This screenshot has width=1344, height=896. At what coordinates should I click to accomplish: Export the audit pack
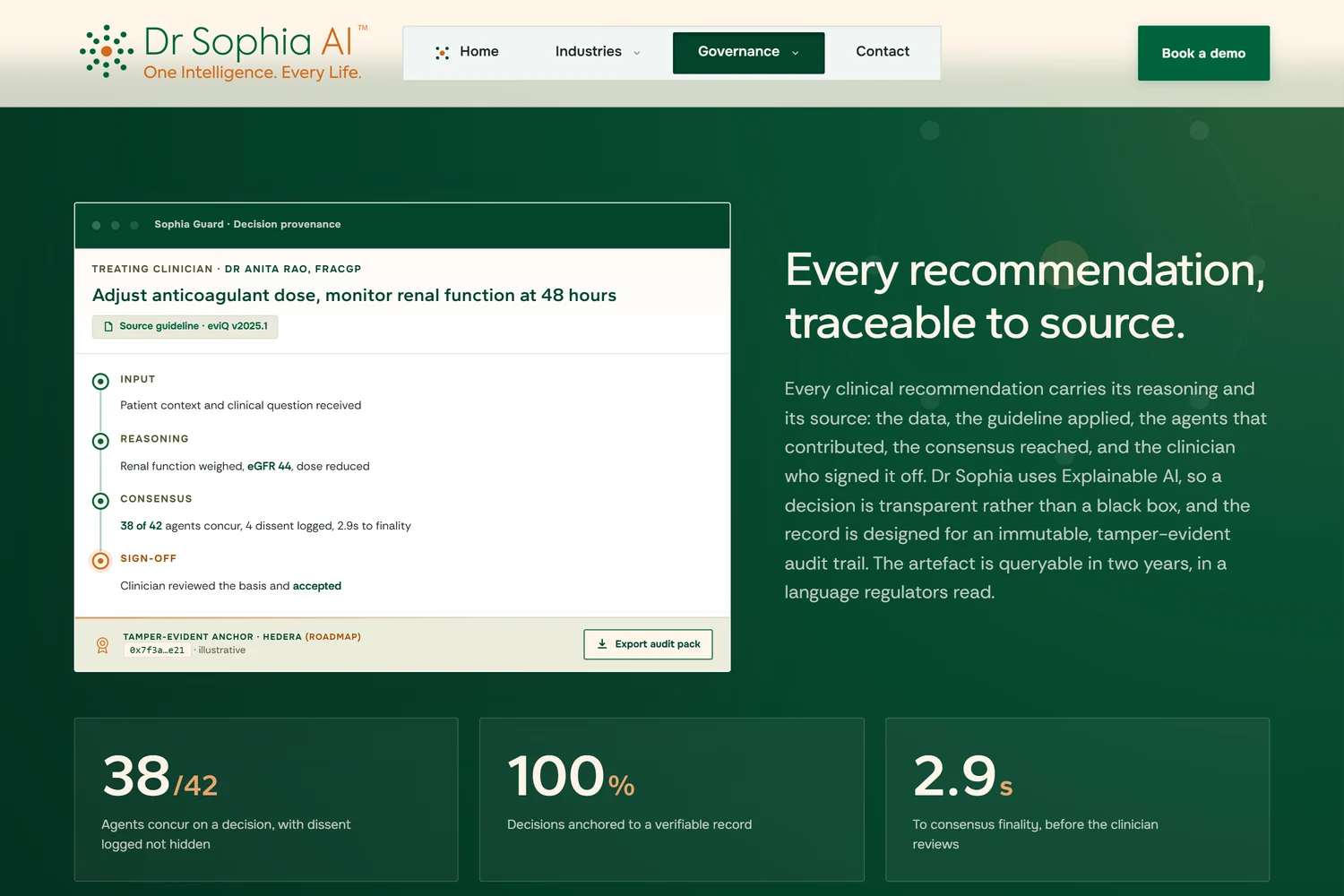(x=648, y=644)
